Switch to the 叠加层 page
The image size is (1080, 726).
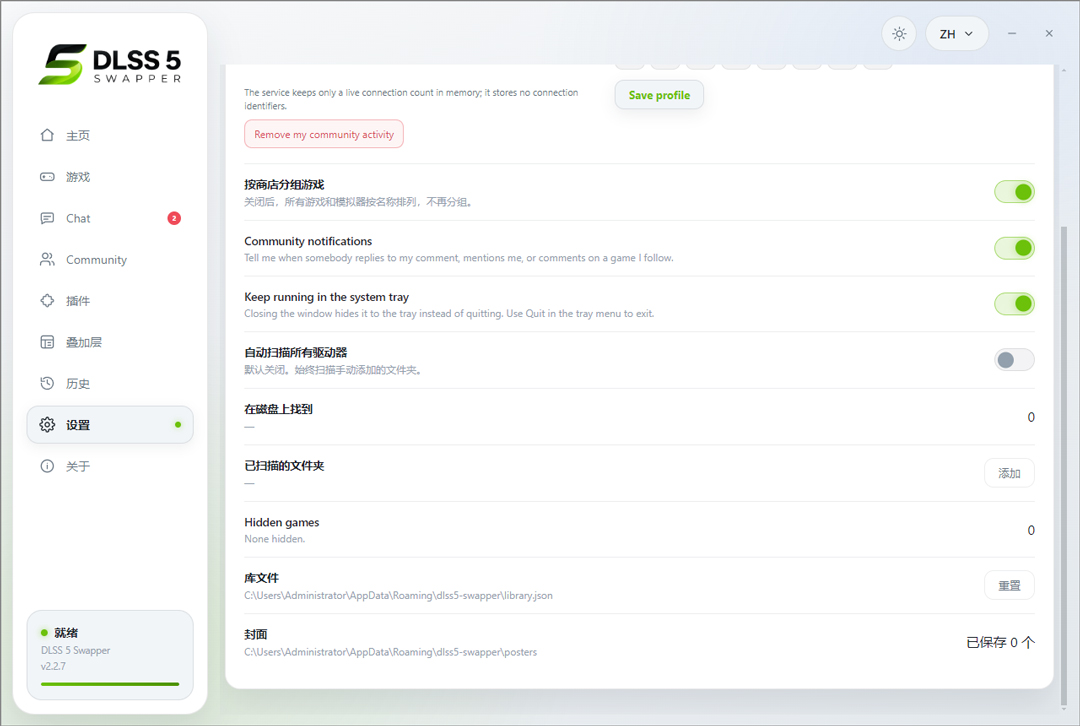[110, 342]
